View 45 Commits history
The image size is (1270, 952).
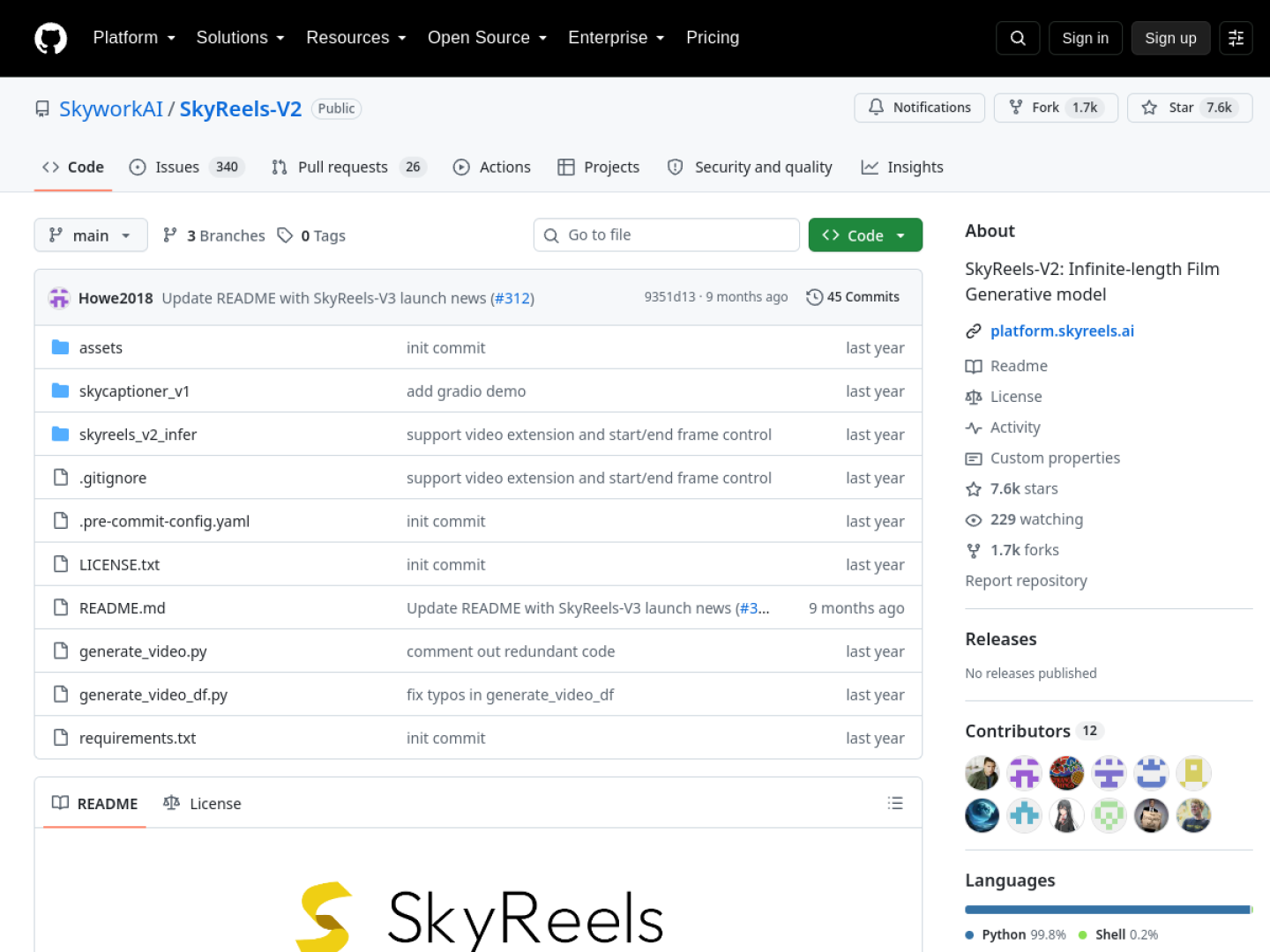click(853, 297)
